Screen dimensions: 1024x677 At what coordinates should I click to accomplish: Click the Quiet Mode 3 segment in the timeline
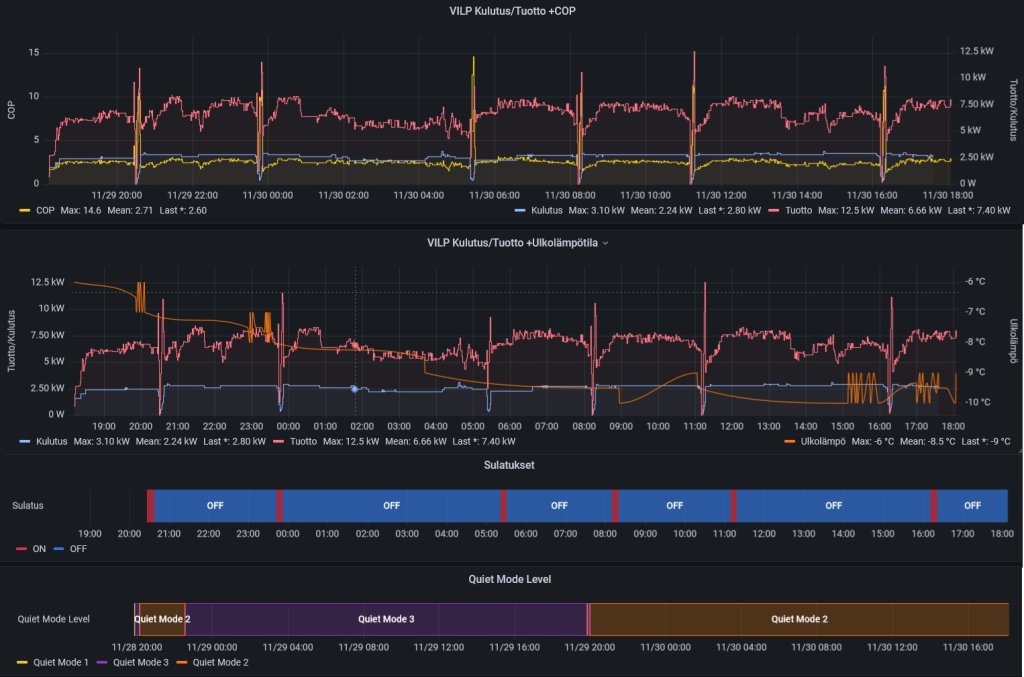pos(386,619)
